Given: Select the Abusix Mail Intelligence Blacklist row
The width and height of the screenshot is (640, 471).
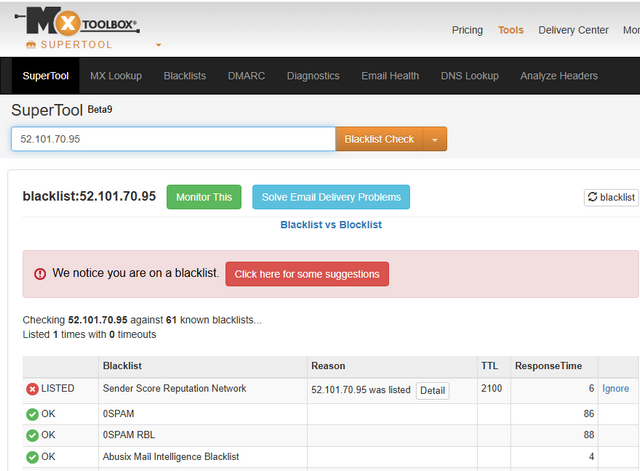Looking at the screenshot, I should pyautogui.click(x=331, y=457).
